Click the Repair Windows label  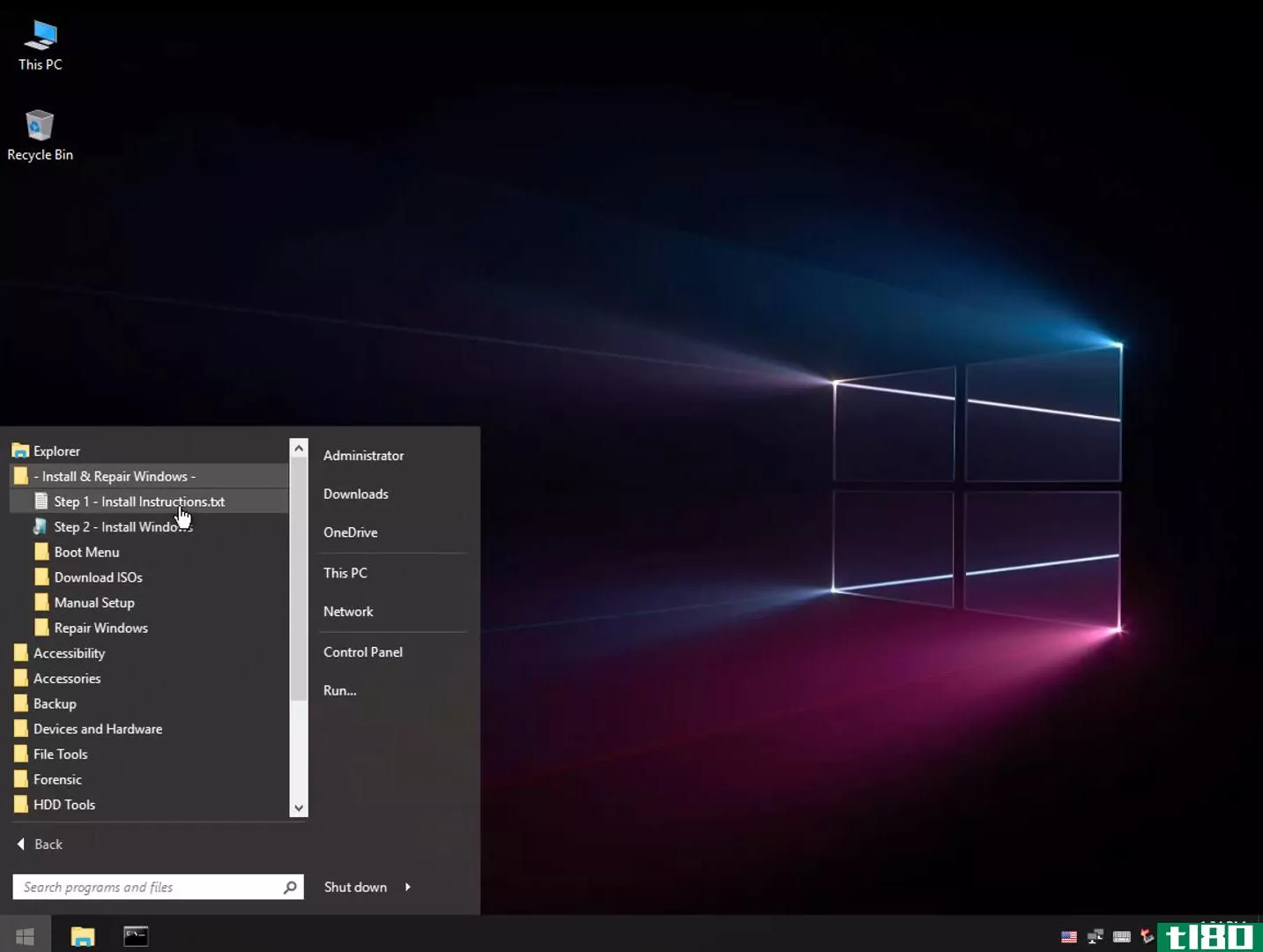100,628
